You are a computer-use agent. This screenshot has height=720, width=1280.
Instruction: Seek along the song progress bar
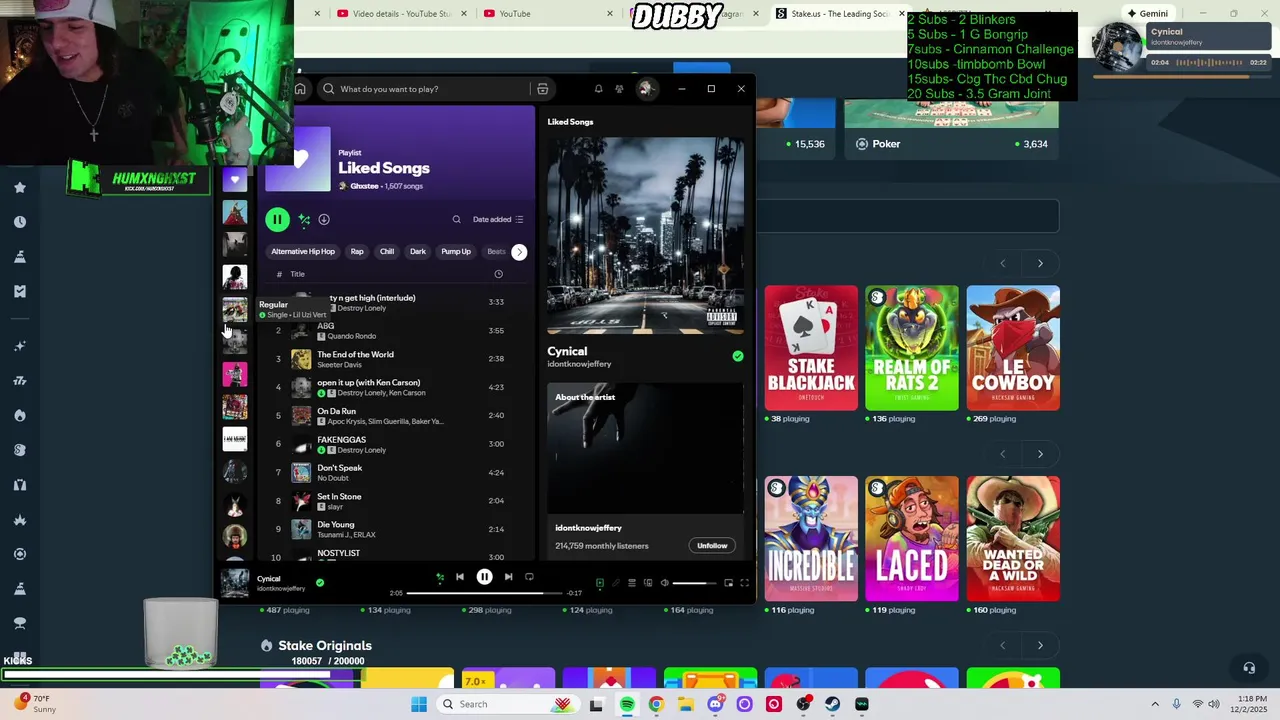pos(484,593)
